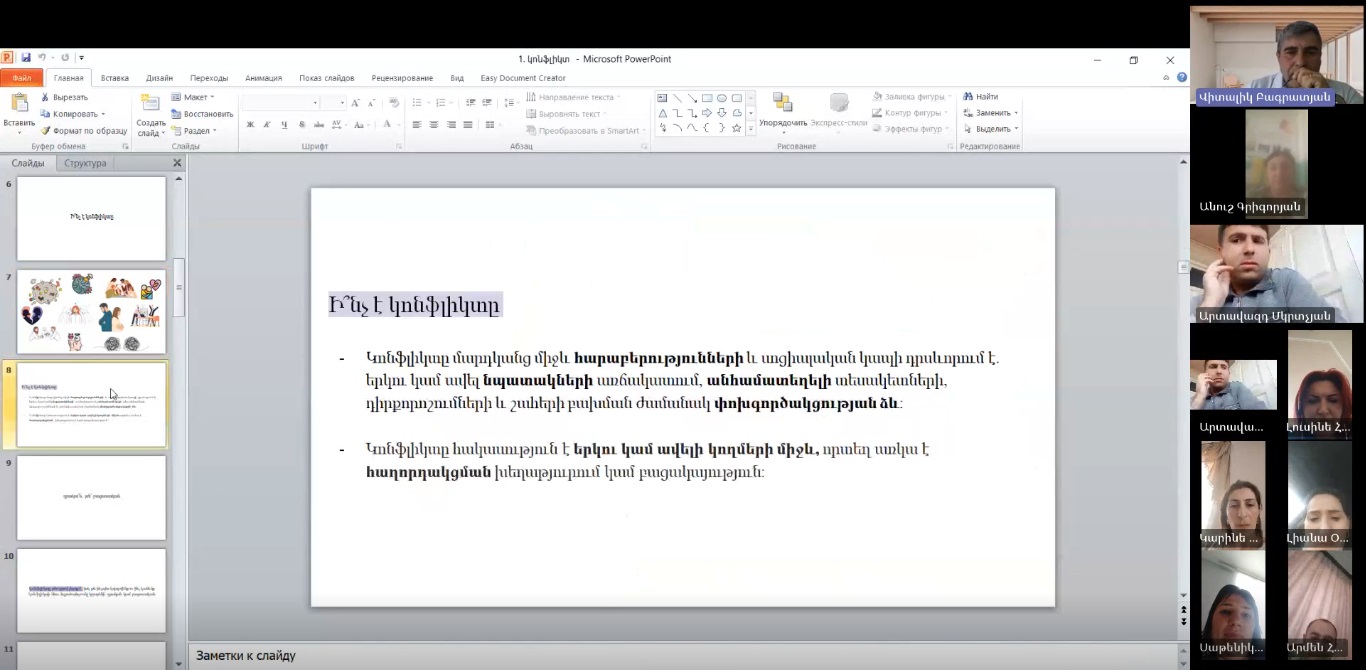Collapse the ribbon with the caret button
The width and height of the screenshot is (1366, 670).
tap(1168, 77)
